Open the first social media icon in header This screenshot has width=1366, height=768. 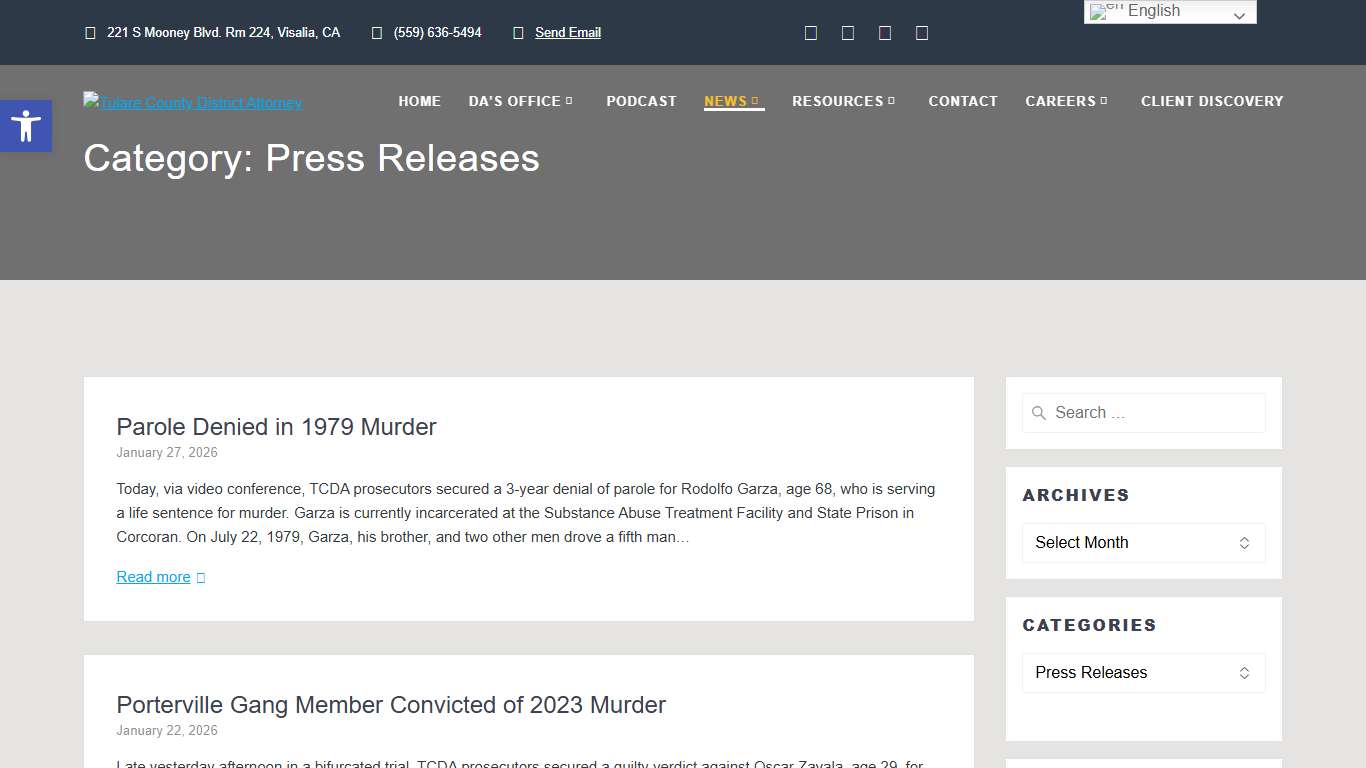click(x=811, y=32)
